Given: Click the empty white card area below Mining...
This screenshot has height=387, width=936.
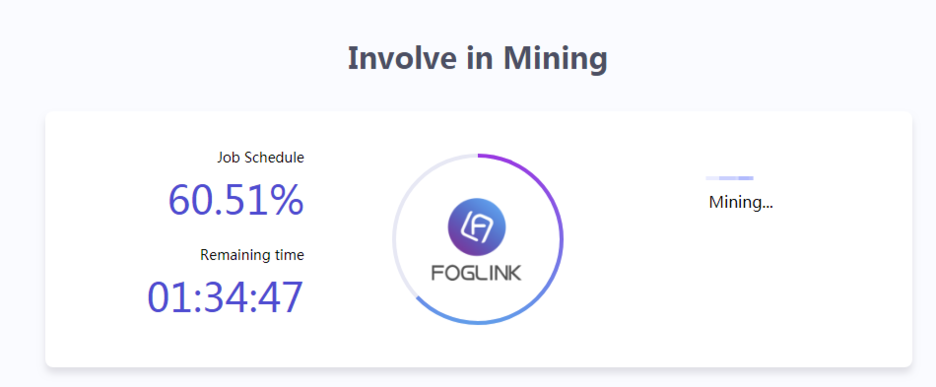Looking at the screenshot, I should 740,287.
